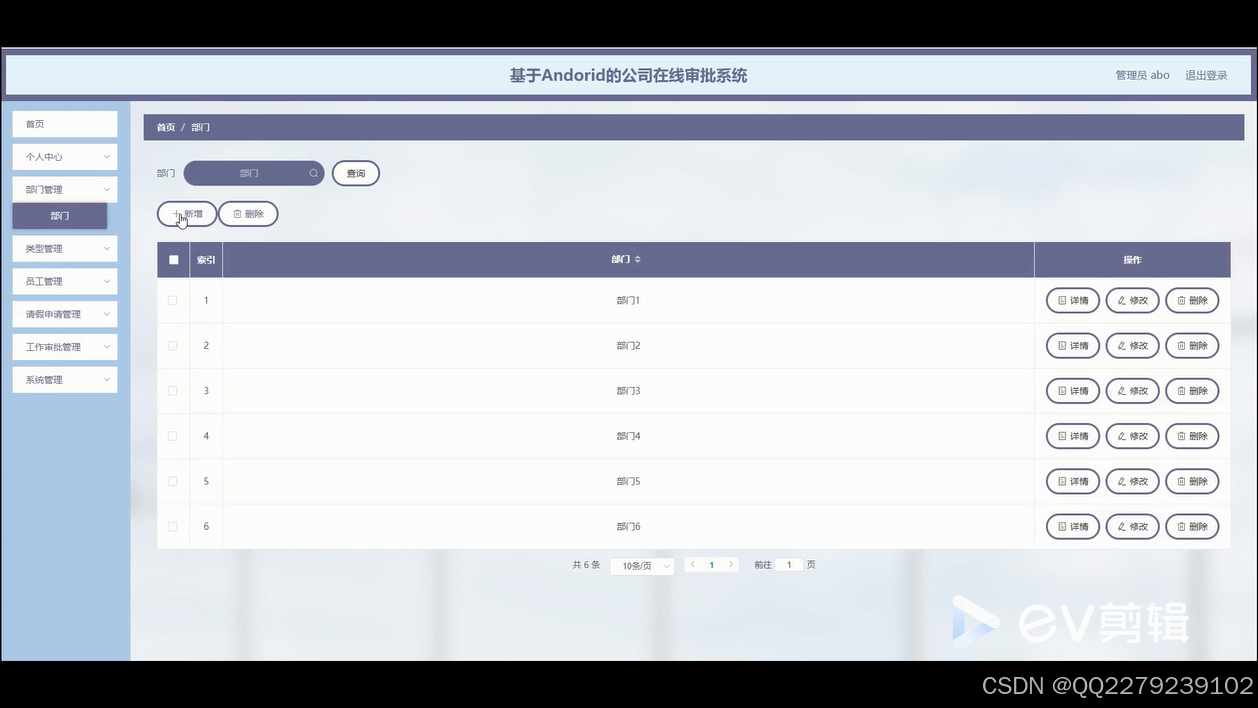This screenshot has width=1258, height=708.
Task: Open the 10条/页 page size dropdown
Action: tap(641, 565)
